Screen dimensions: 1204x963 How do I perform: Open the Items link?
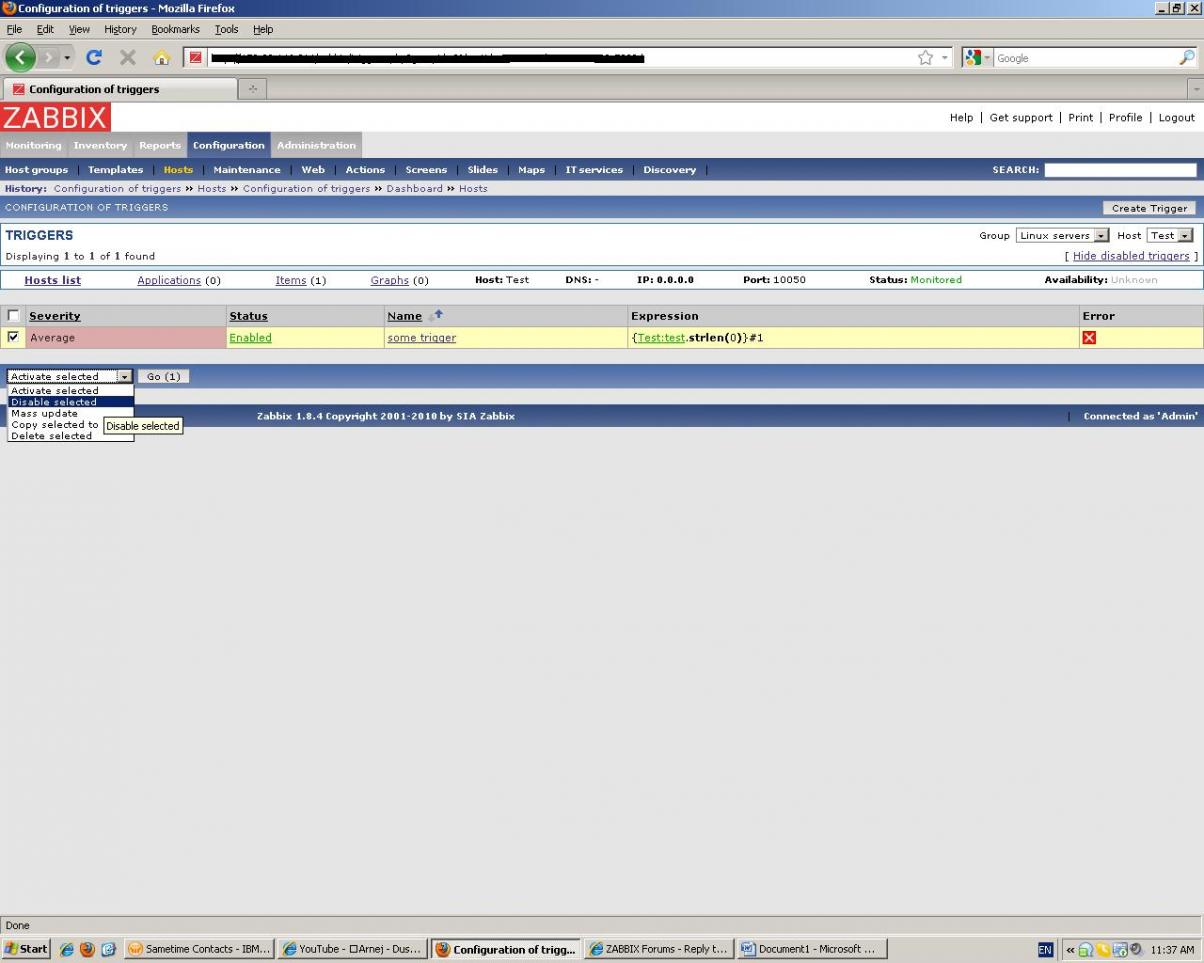tap(291, 280)
